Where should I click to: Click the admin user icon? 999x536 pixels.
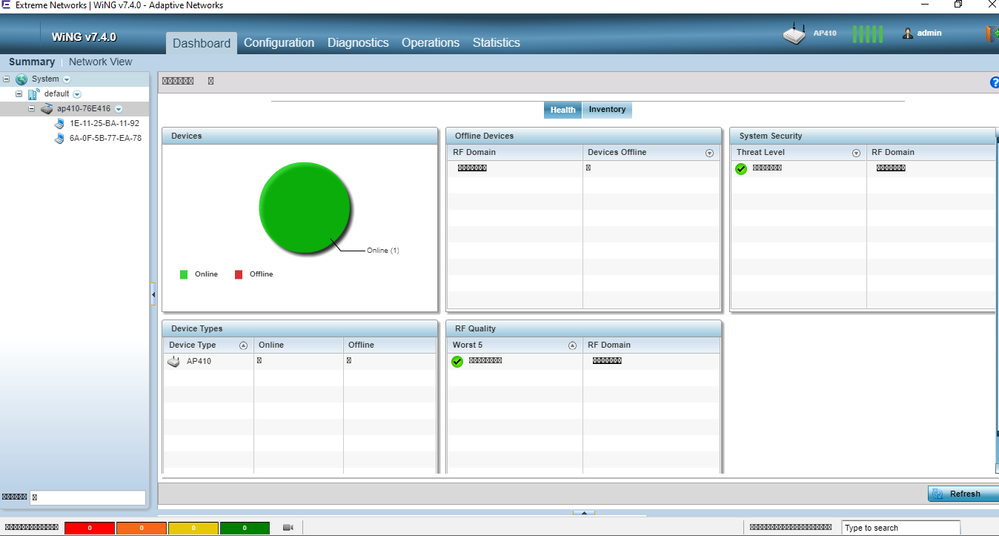pos(907,33)
